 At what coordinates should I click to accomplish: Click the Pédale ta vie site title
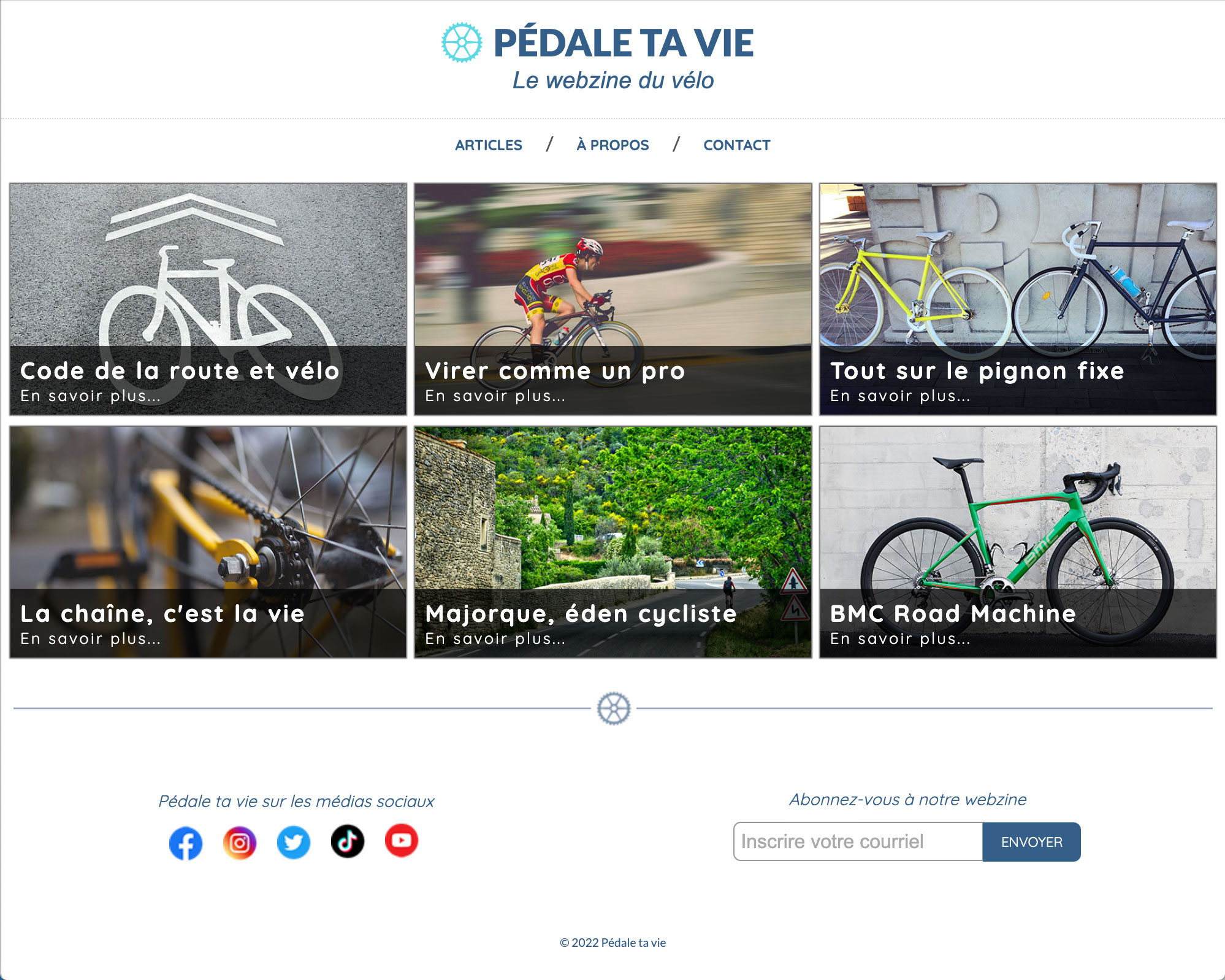tap(623, 43)
